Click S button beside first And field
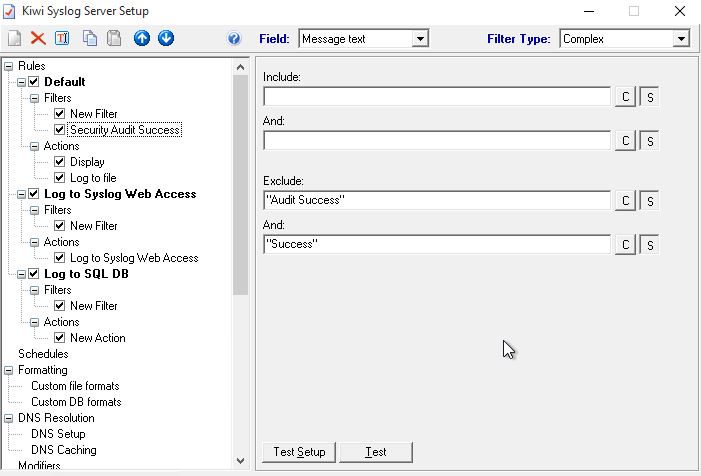This screenshot has height=476, width=701. pos(650,141)
